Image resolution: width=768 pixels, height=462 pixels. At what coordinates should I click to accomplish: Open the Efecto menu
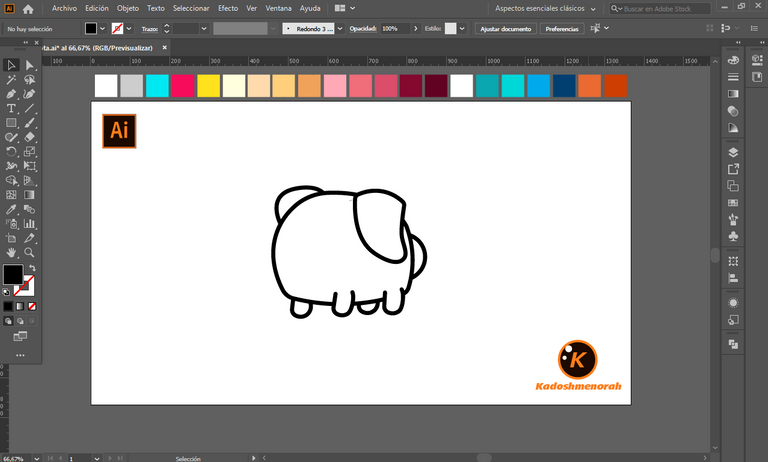[228, 8]
